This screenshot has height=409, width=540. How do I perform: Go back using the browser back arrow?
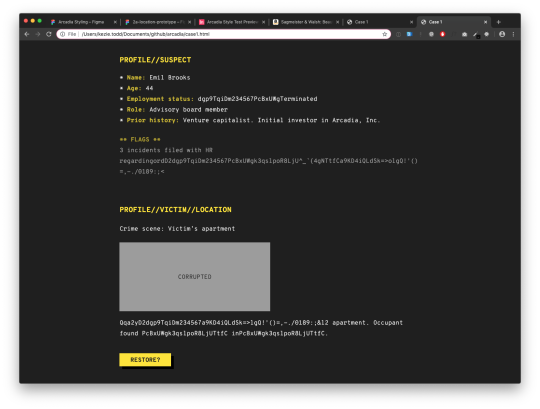coord(27,34)
